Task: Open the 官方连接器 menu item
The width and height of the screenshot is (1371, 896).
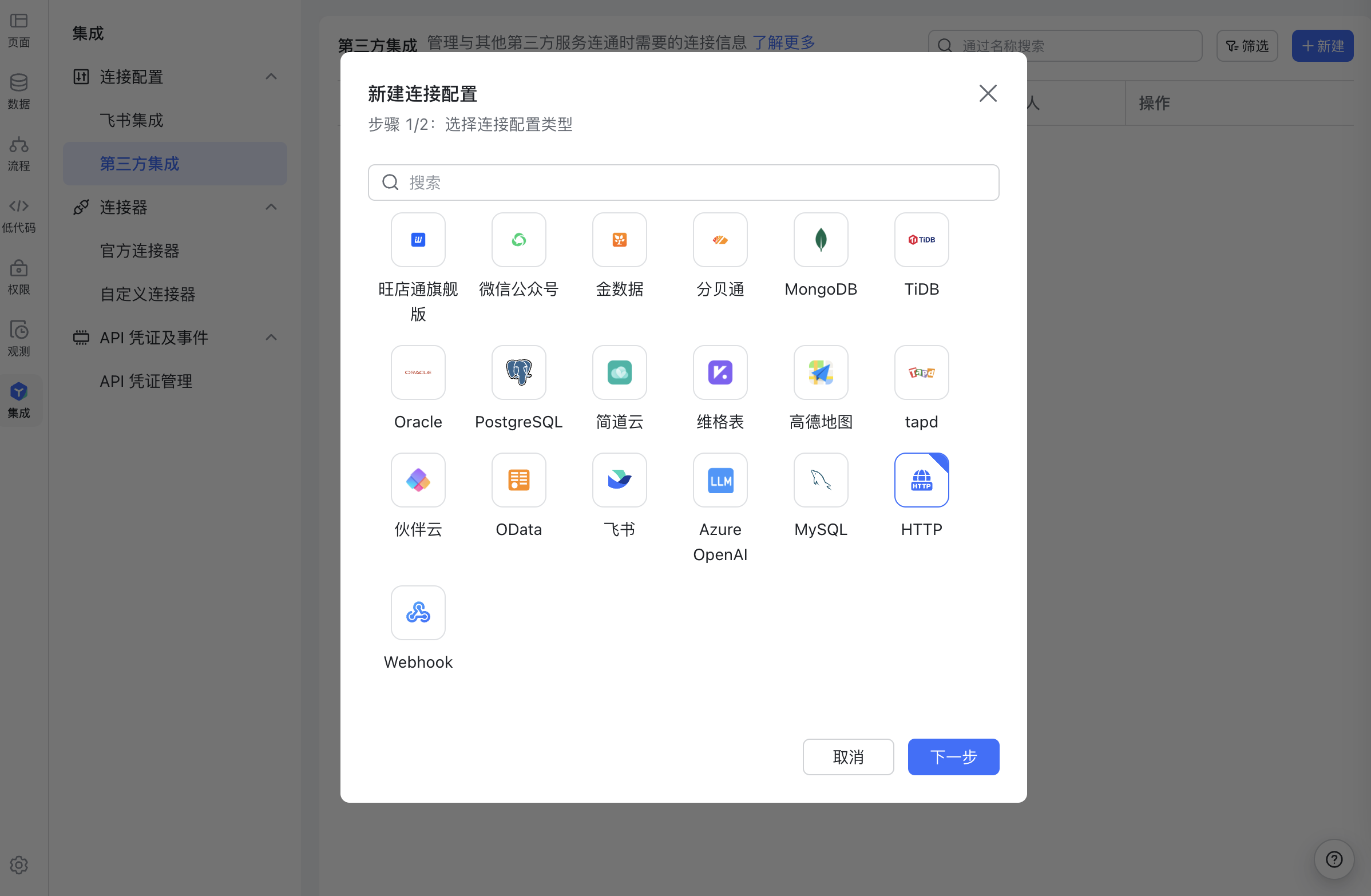Action: (175, 251)
